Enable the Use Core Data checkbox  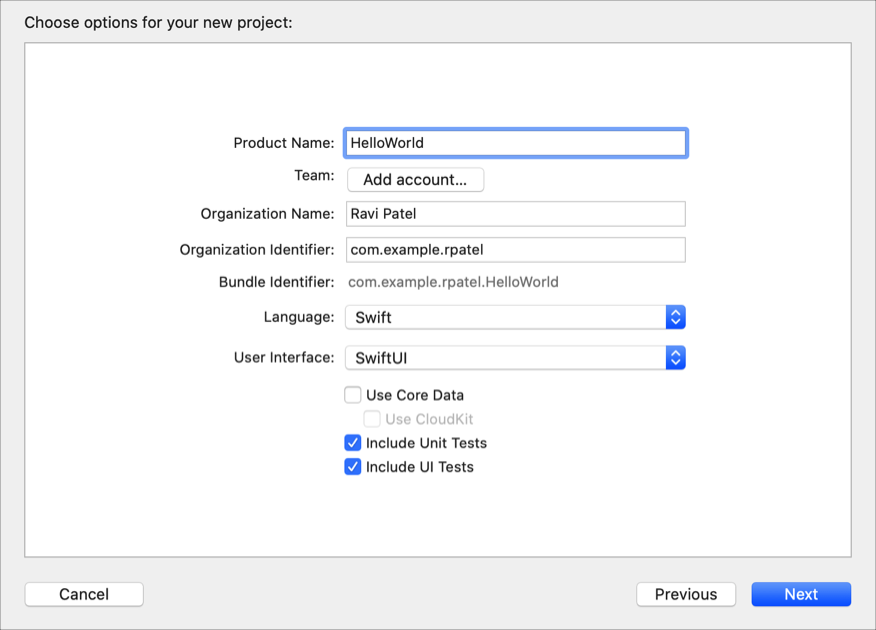click(x=353, y=395)
